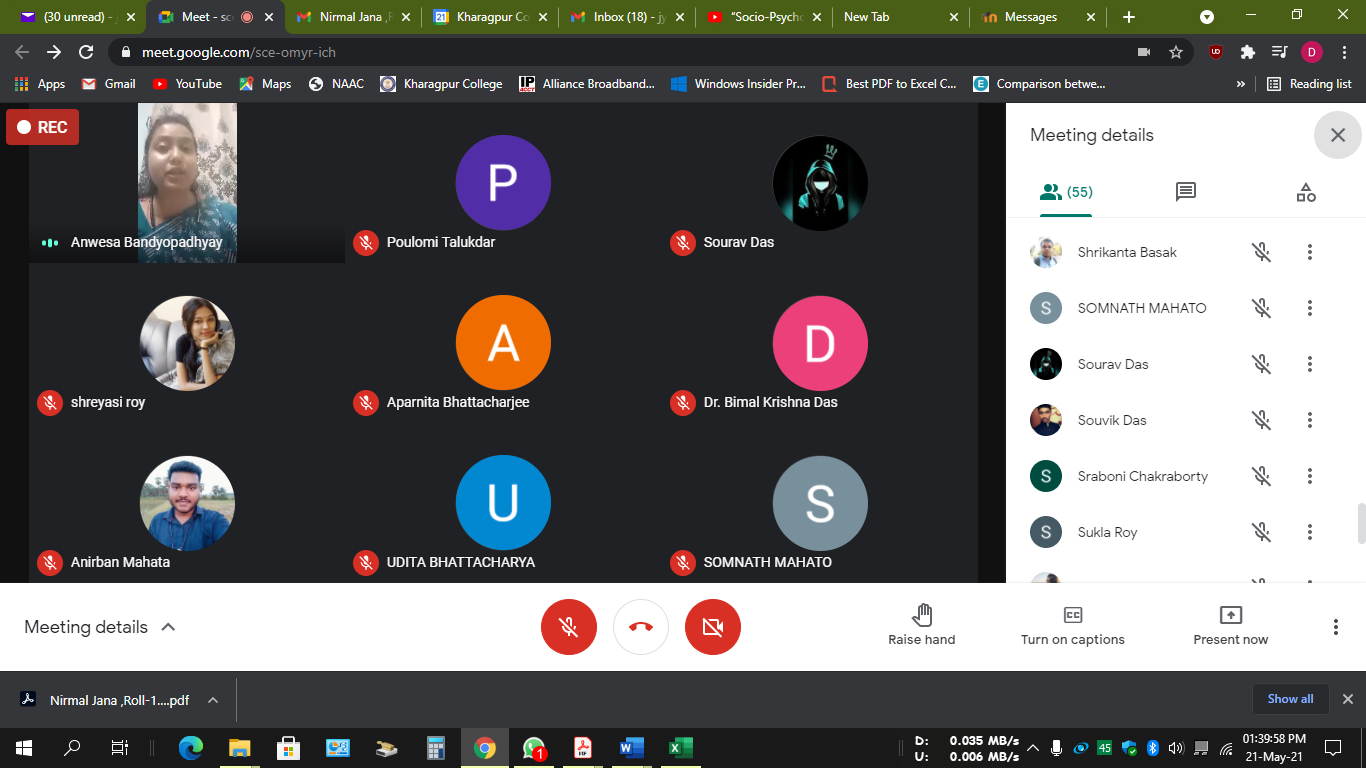Open more options for Sukla Roy
1366x768 pixels.
[1310, 532]
